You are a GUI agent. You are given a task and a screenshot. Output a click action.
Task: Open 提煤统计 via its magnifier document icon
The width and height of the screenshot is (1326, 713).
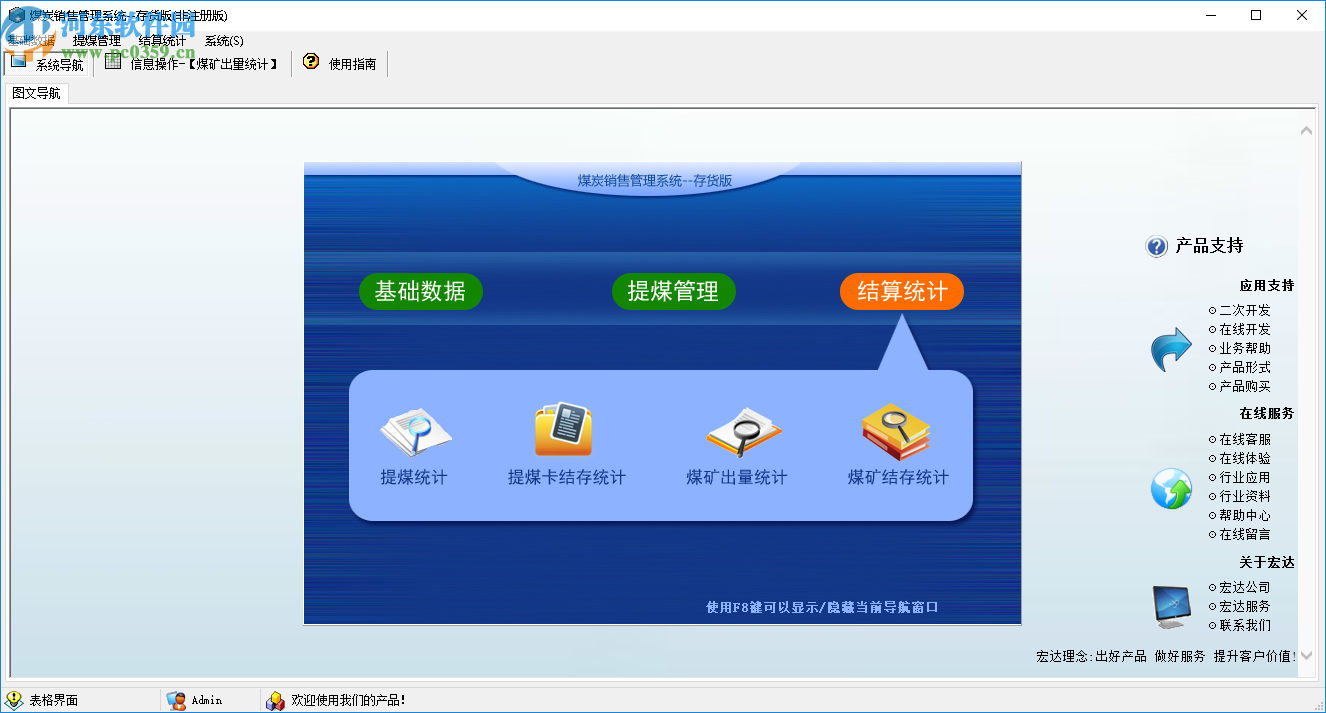[414, 432]
